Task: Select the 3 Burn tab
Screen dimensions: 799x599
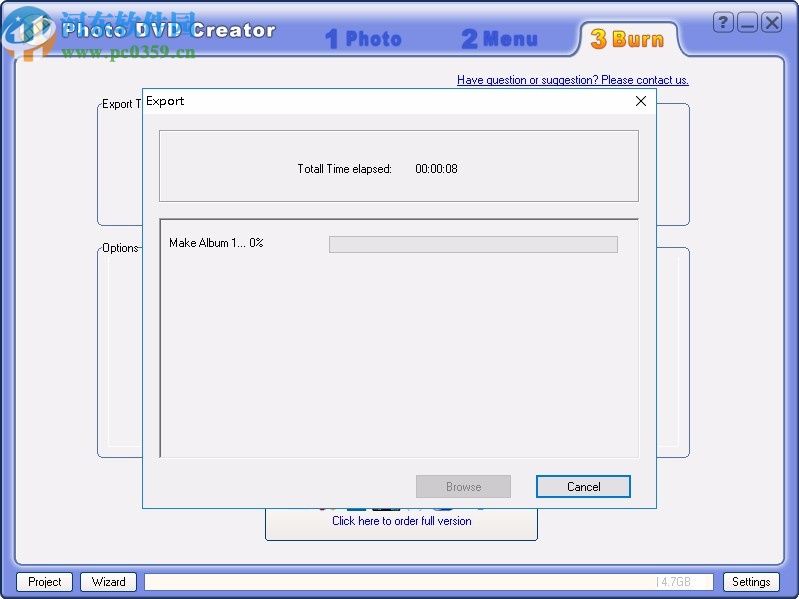Action: pyautogui.click(x=628, y=39)
